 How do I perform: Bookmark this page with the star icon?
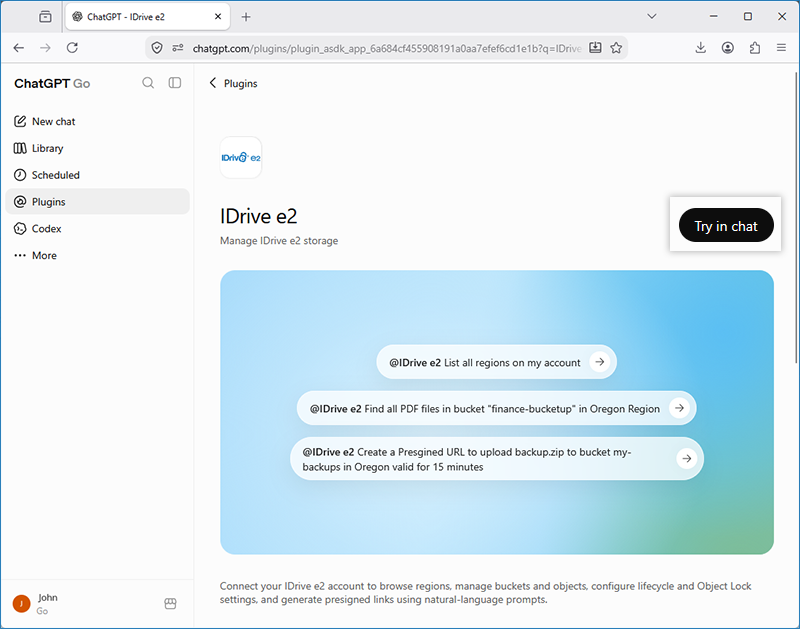pos(616,48)
